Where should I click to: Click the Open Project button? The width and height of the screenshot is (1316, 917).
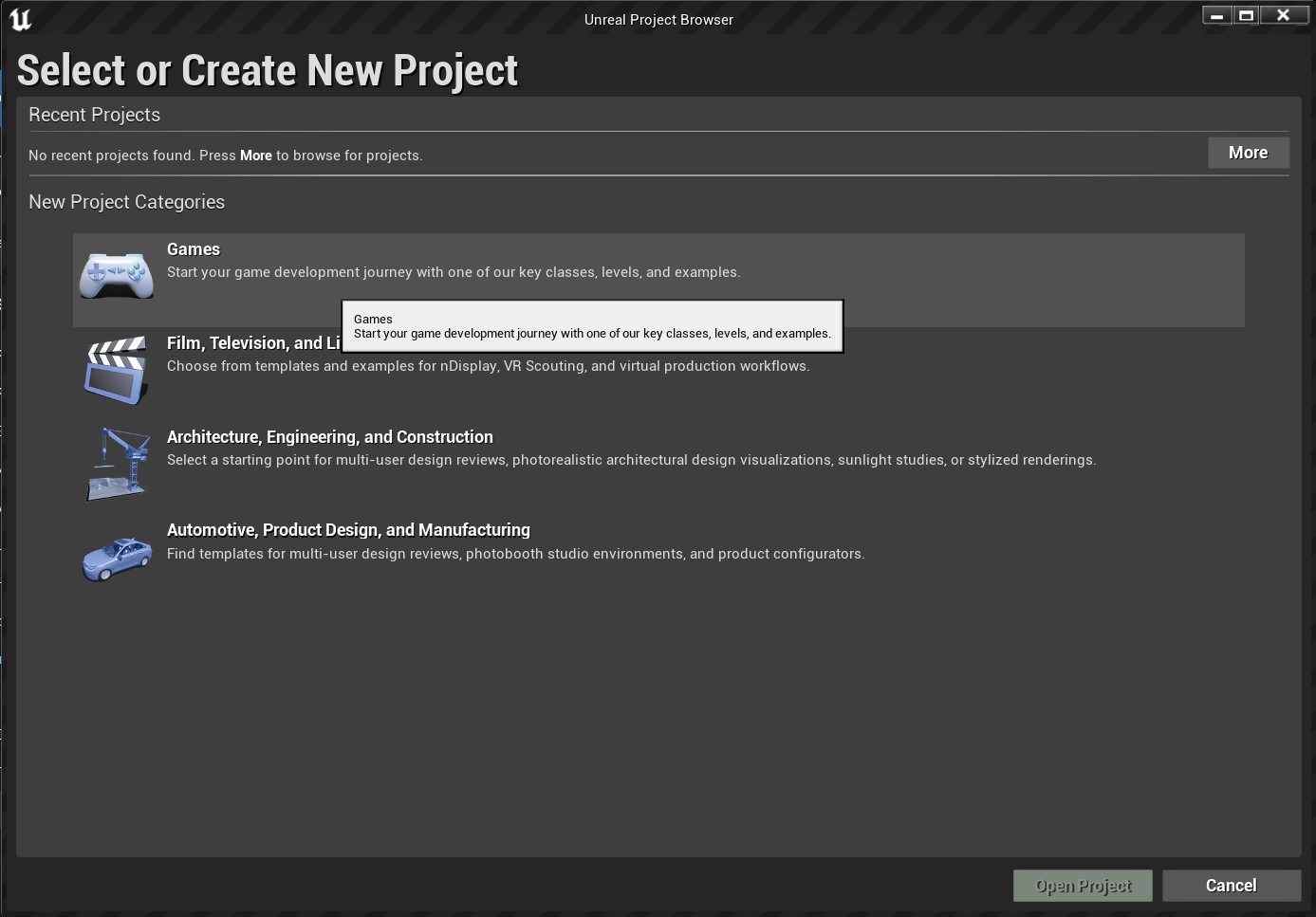[1083, 885]
